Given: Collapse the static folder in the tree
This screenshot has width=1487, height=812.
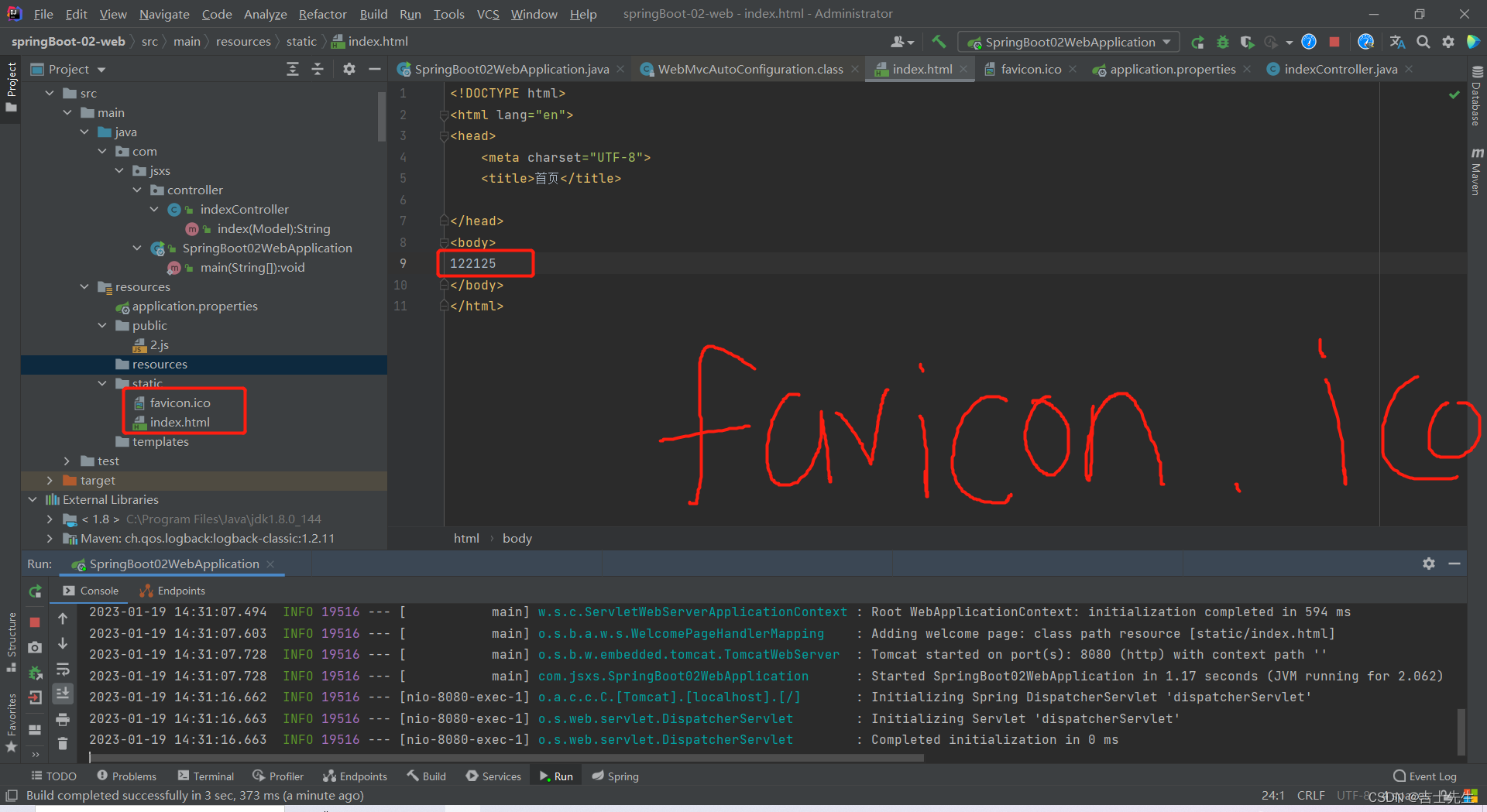Looking at the screenshot, I should (102, 383).
